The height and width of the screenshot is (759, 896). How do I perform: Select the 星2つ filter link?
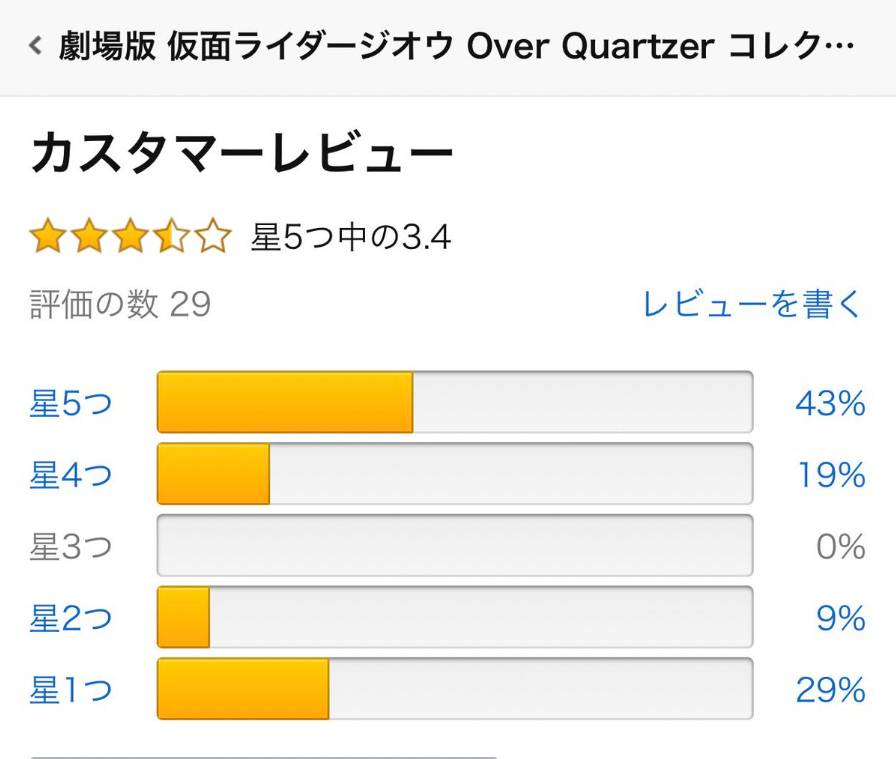coord(71,619)
